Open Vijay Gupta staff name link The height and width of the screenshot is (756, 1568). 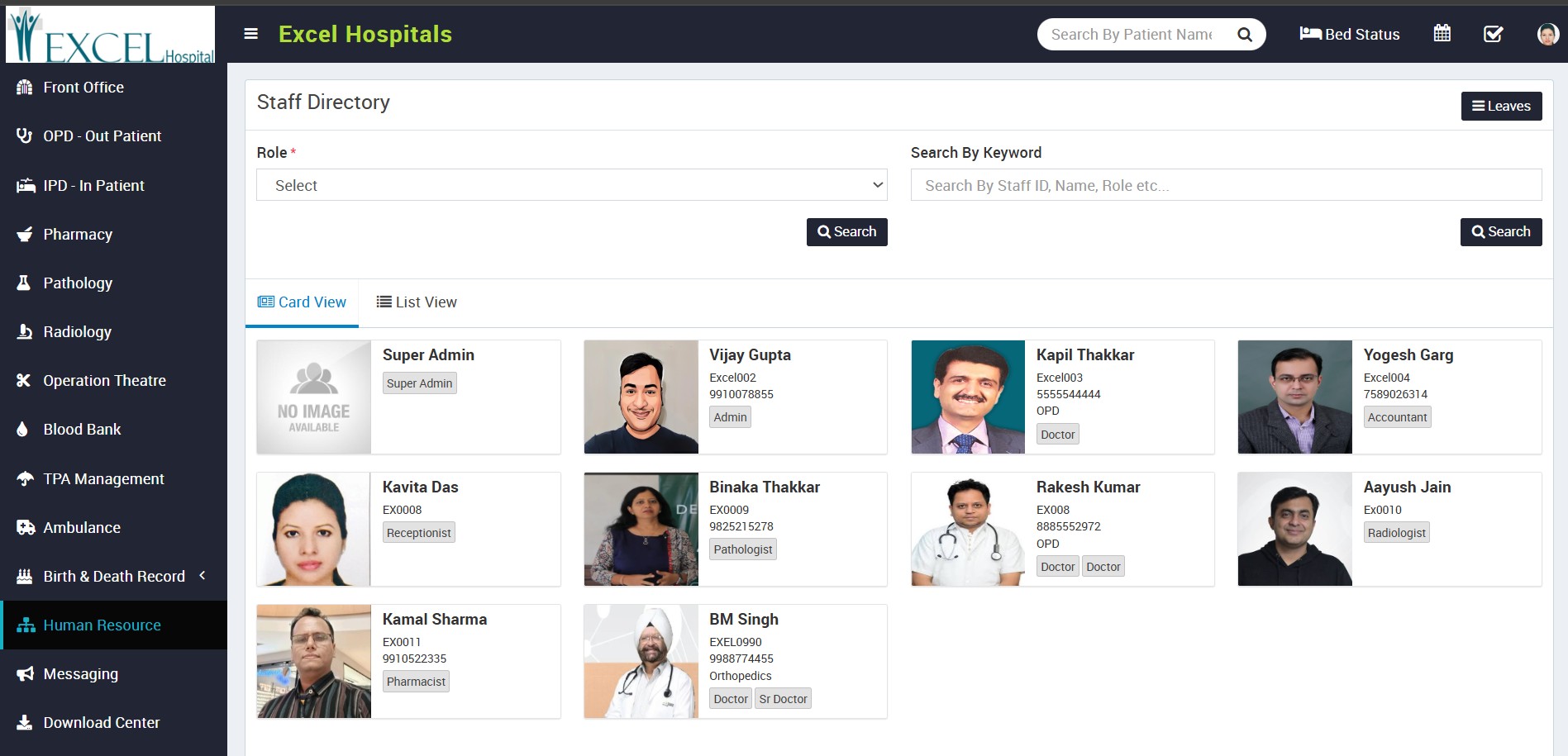coord(750,355)
